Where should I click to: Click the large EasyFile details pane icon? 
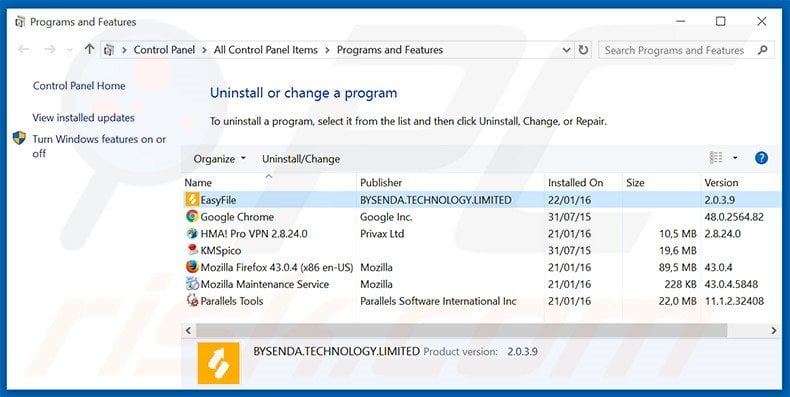coord(218,363)
